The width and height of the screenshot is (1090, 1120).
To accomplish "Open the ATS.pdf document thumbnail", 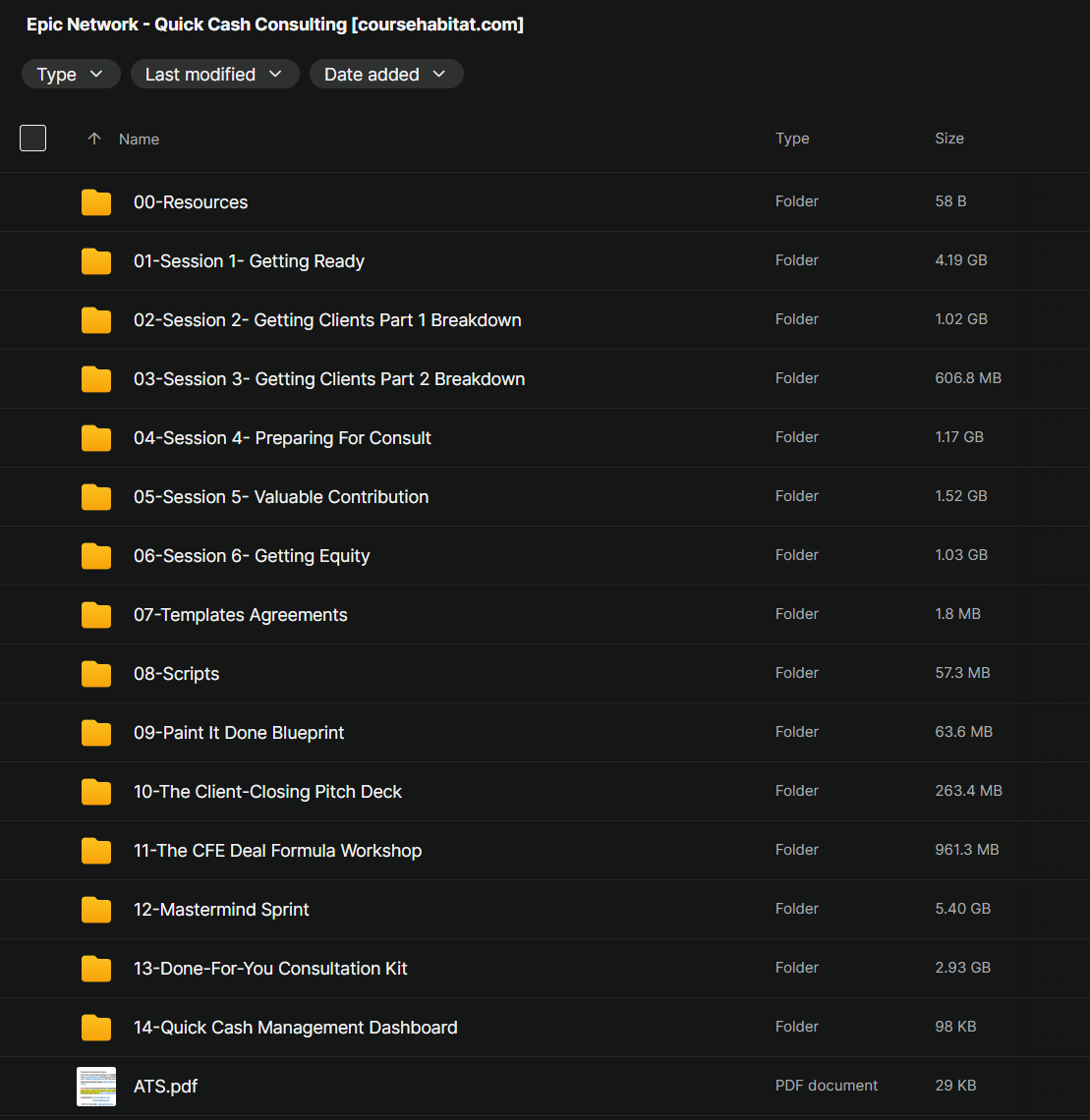I will [x=96, y=1087].
